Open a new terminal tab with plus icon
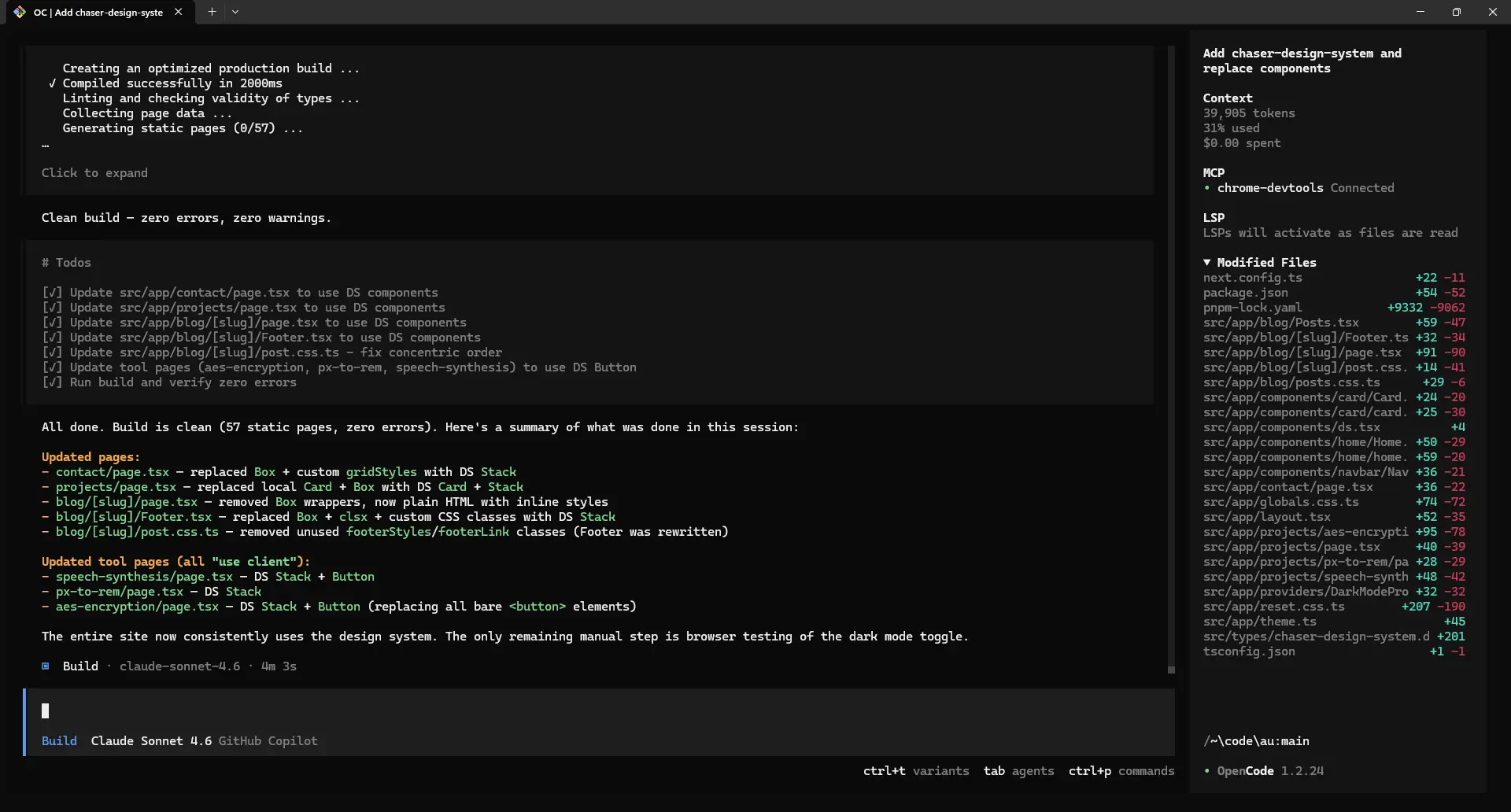1511x812 pixels. coord(212,12)
